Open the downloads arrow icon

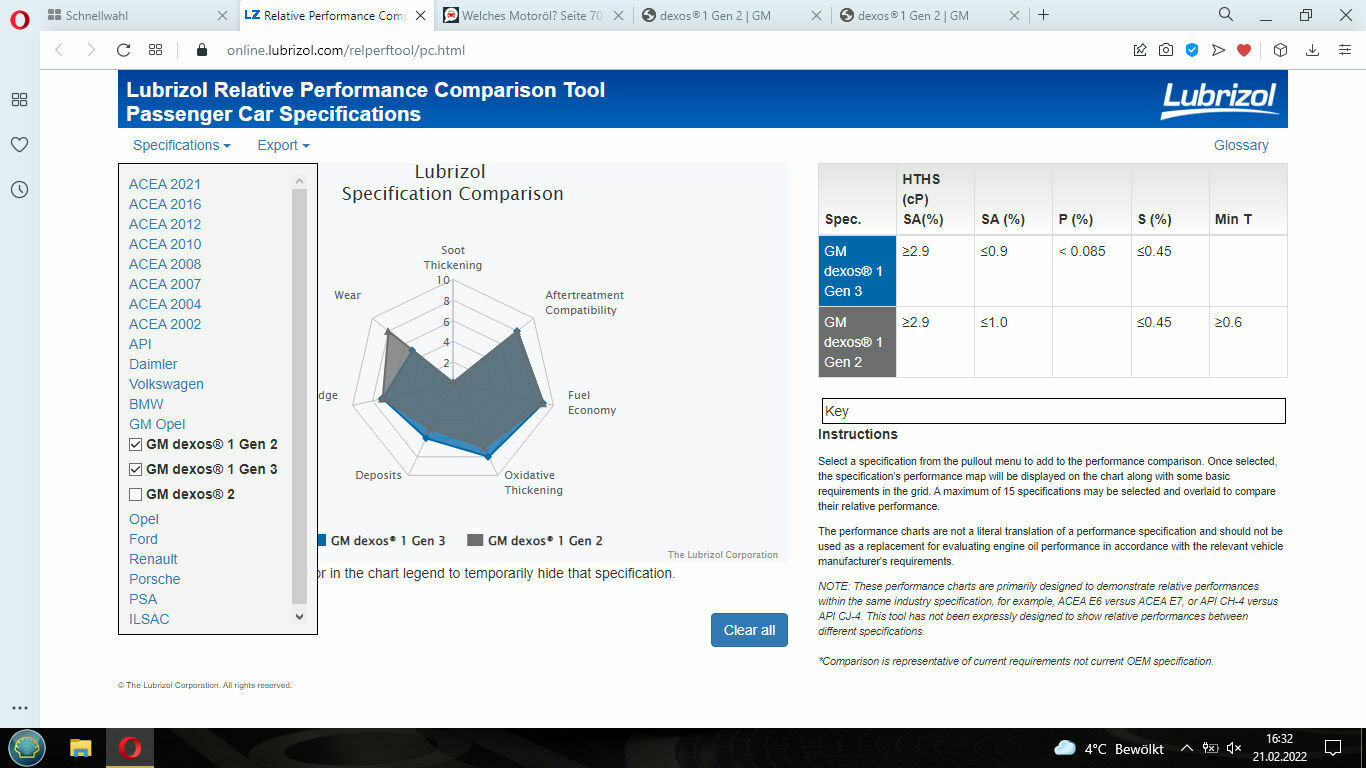[x=1312, y=50]
